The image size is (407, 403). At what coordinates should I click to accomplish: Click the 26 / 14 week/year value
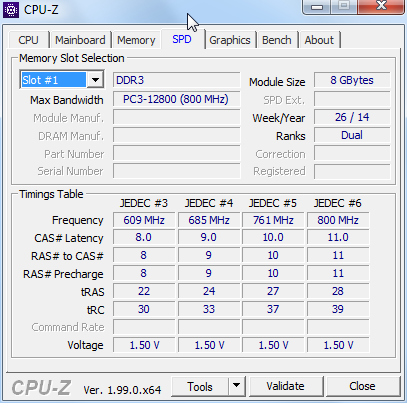[352, 117]
